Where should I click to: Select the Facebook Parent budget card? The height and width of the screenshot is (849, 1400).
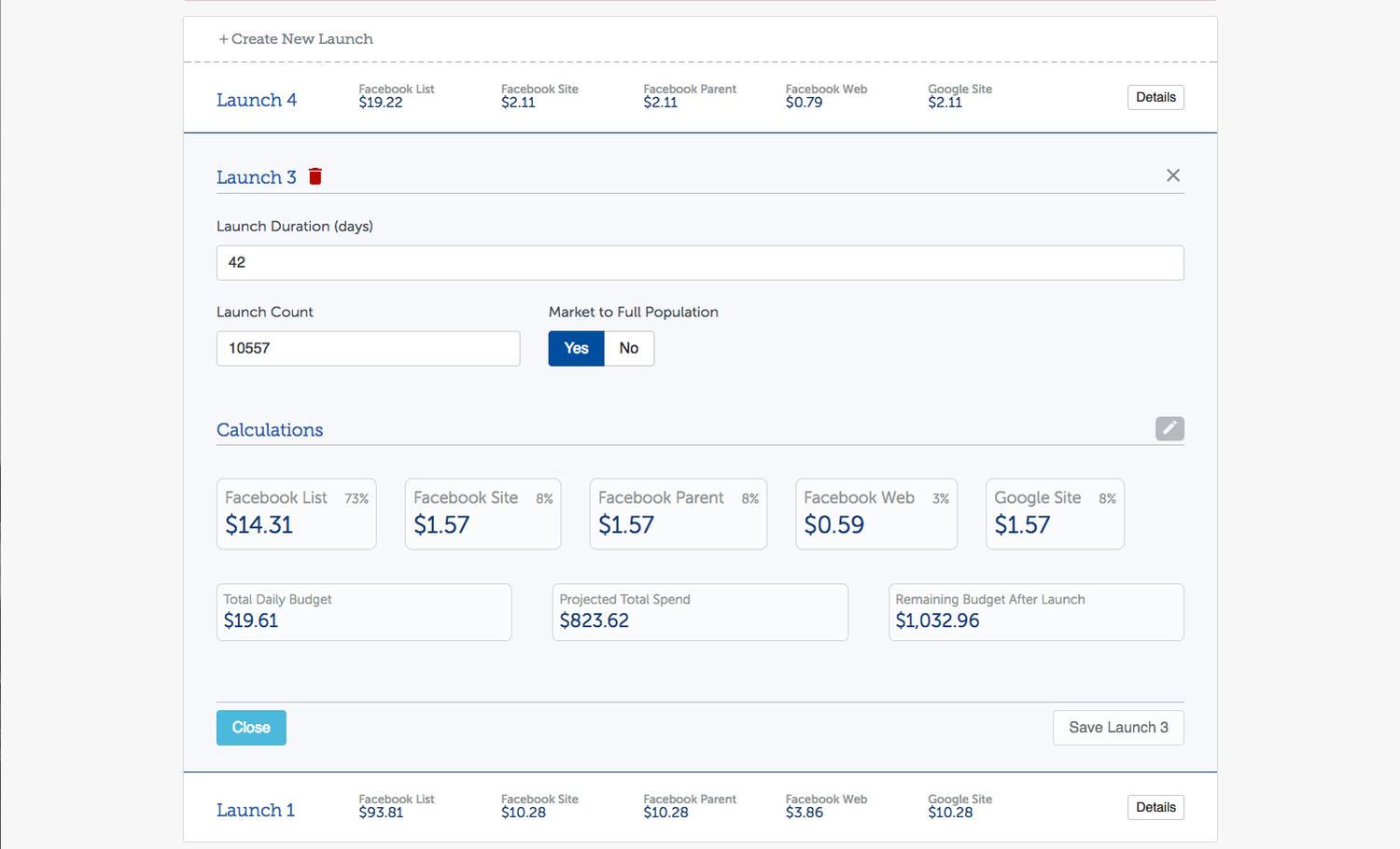(678, 514)
